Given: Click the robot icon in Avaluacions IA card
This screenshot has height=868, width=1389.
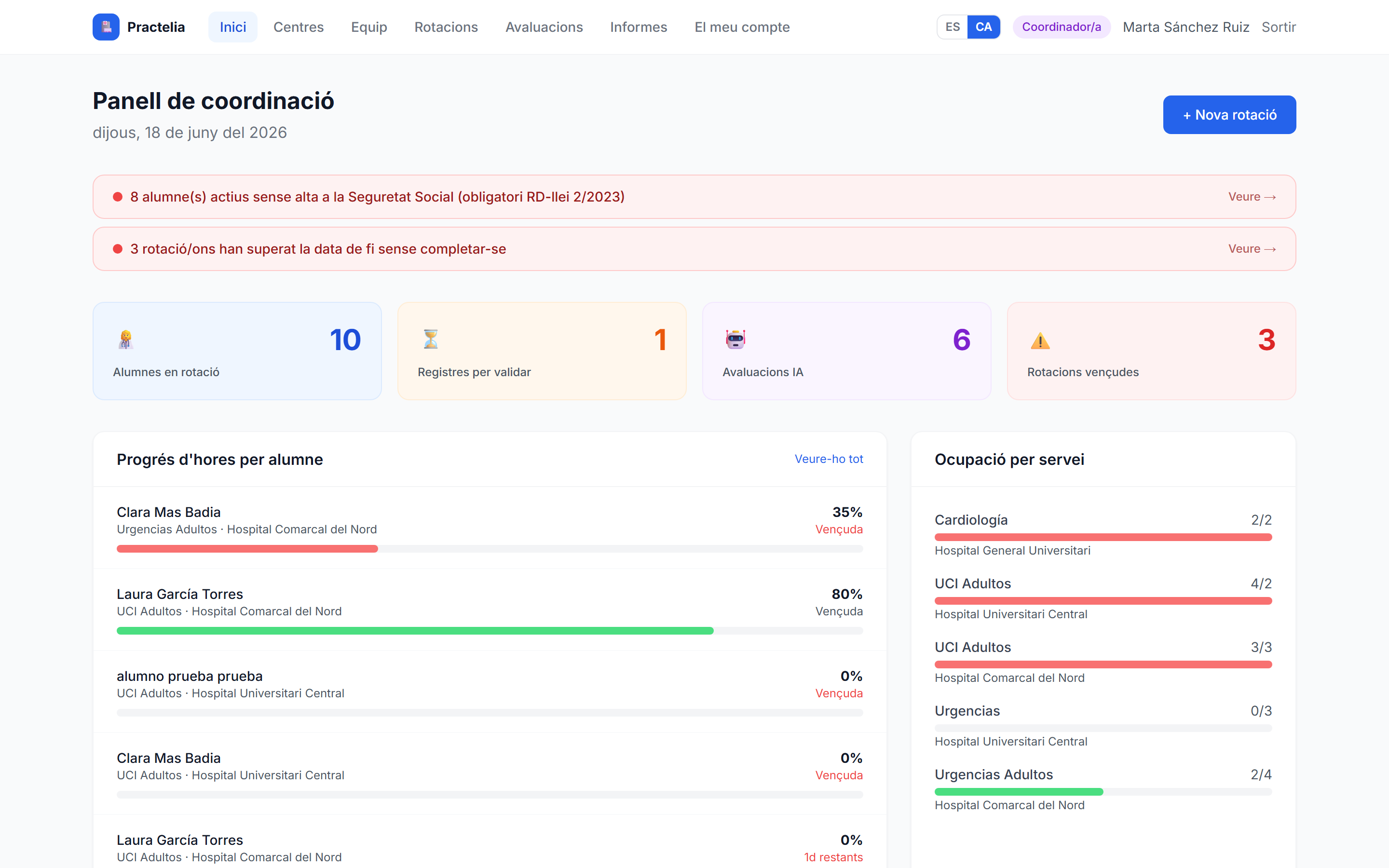Looking at the screenshot, I should (x=735, y=339).
